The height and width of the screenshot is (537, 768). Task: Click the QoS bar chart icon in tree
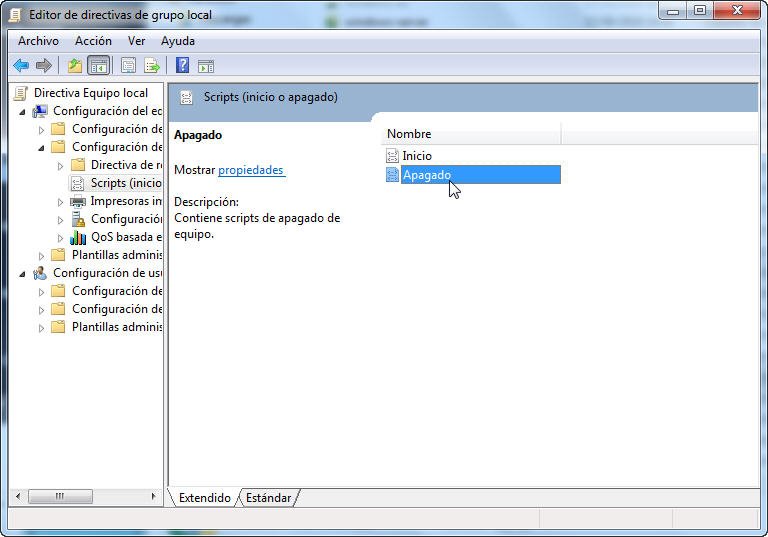point(78,237)
